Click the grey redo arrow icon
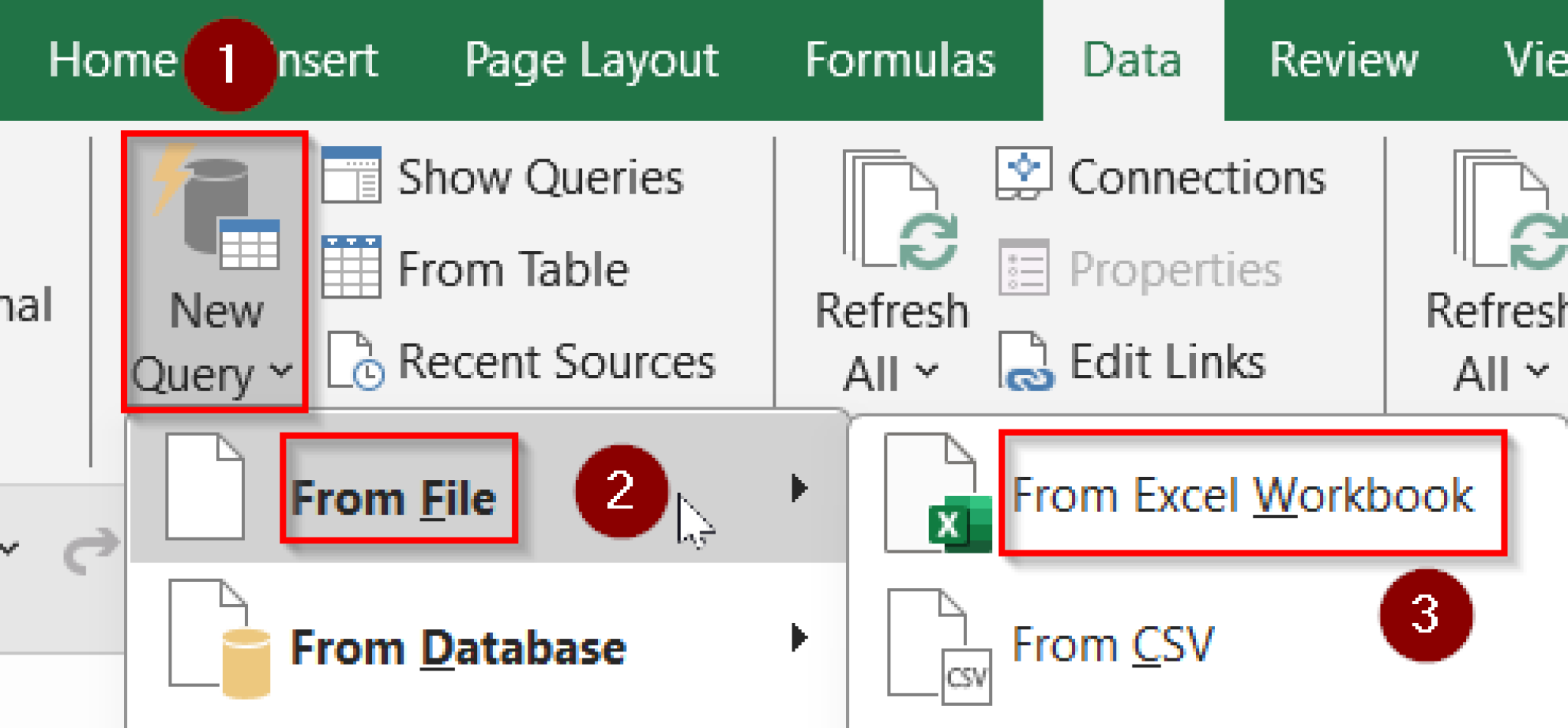 91,550
